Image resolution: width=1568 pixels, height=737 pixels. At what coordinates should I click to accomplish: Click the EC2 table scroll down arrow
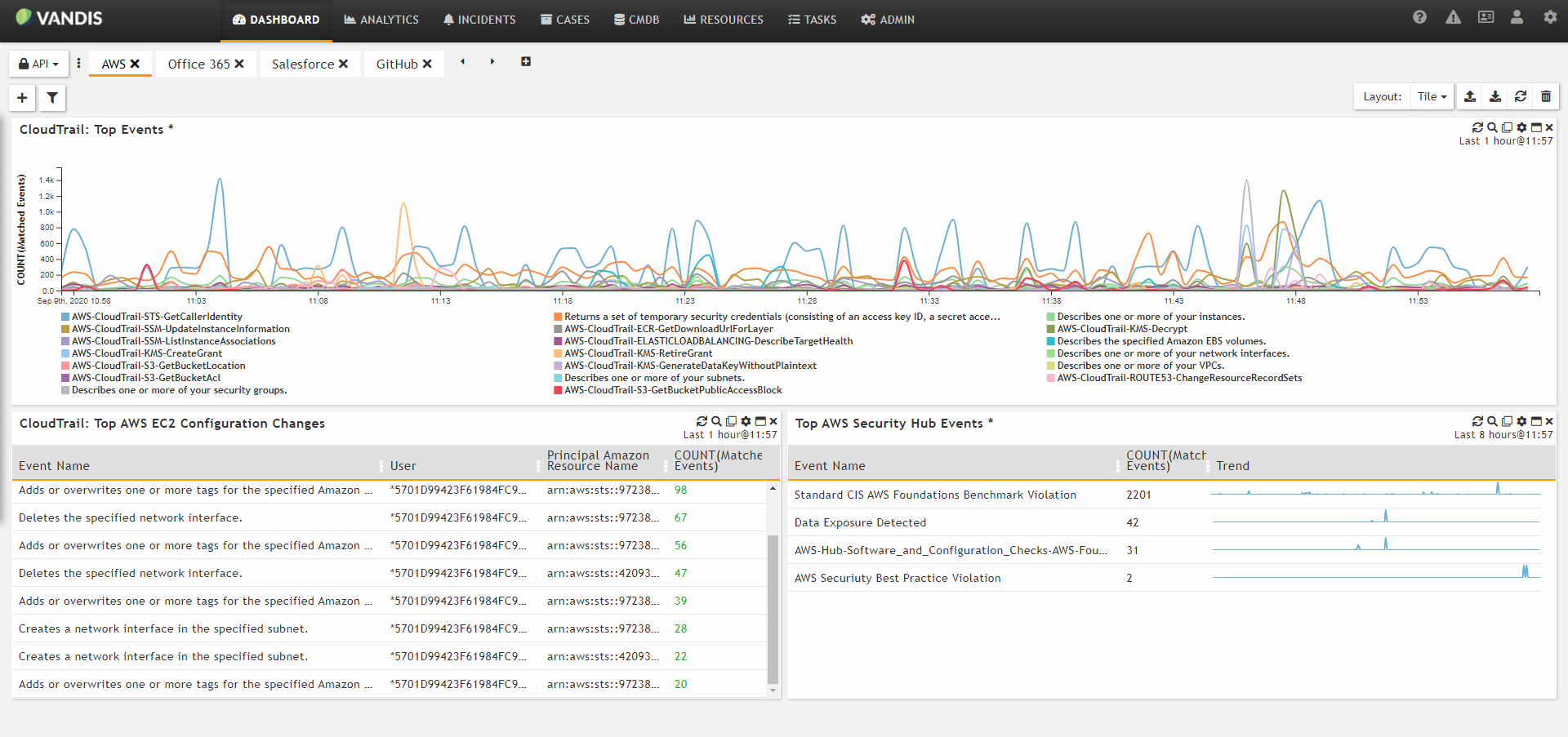[773, 690]
